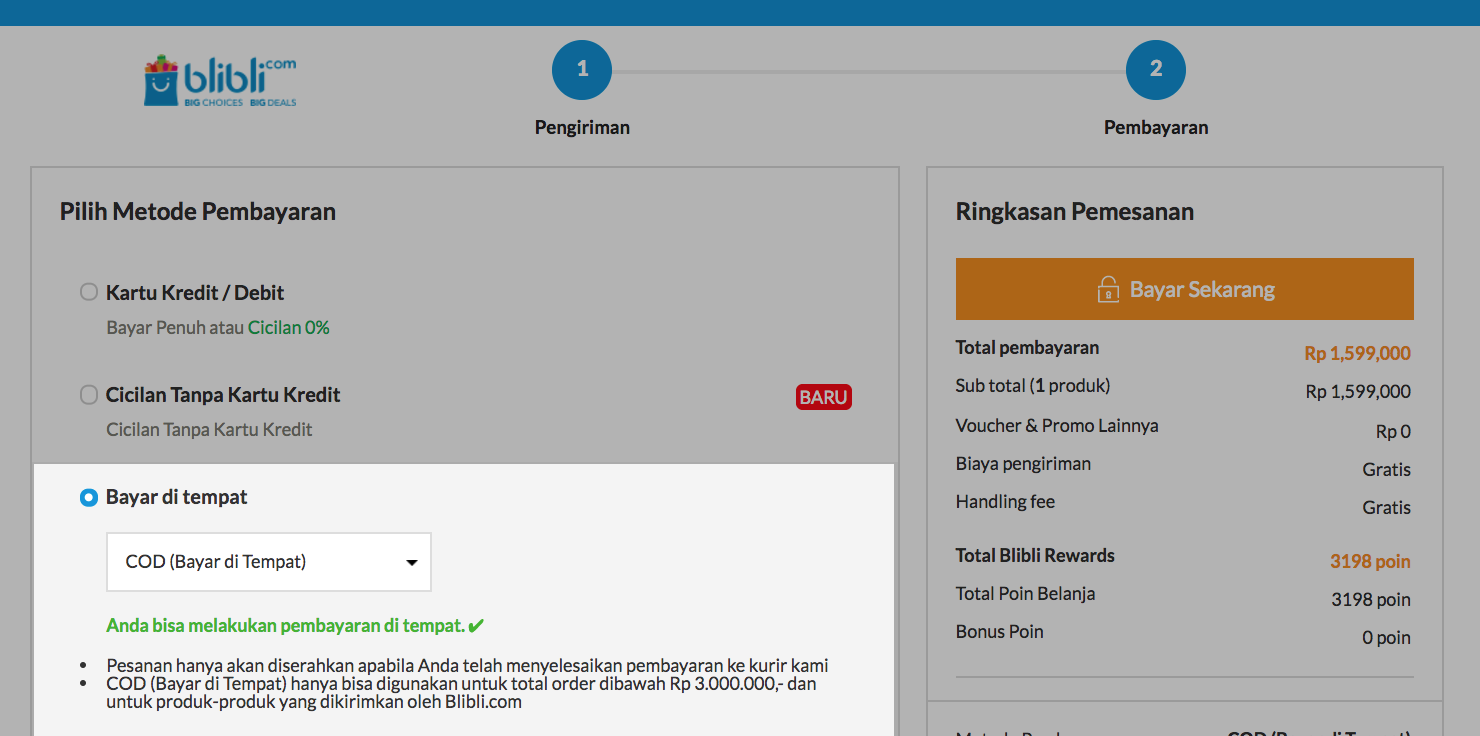Open the Cicilan 0% link
Viewport: 1480px width, 736px height.
pos(290,325)
